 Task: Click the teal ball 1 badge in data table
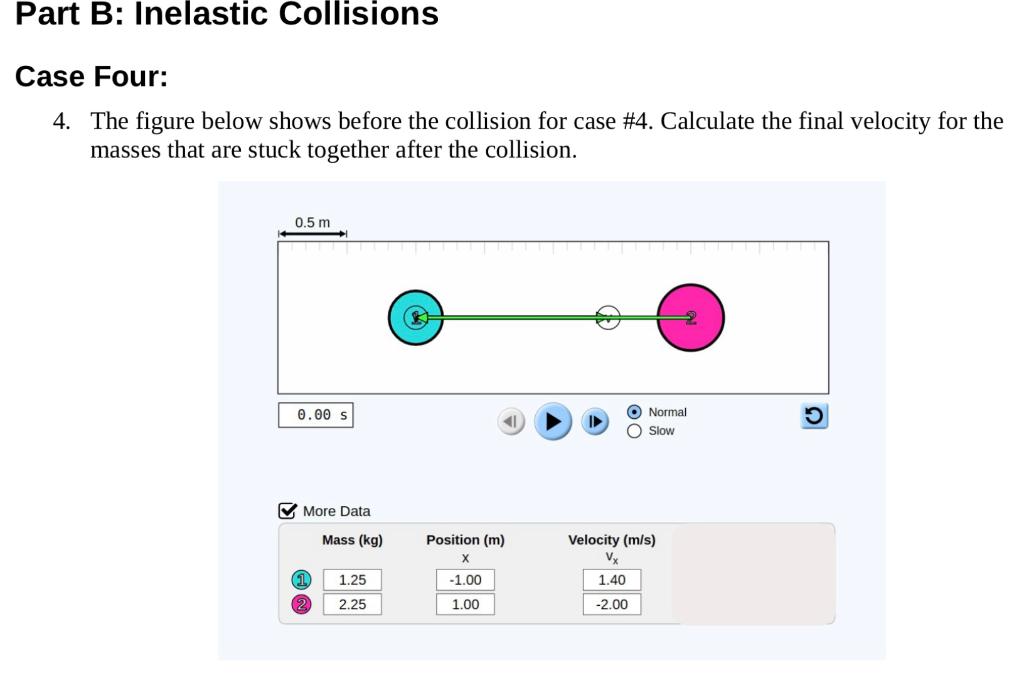[299, 579]
